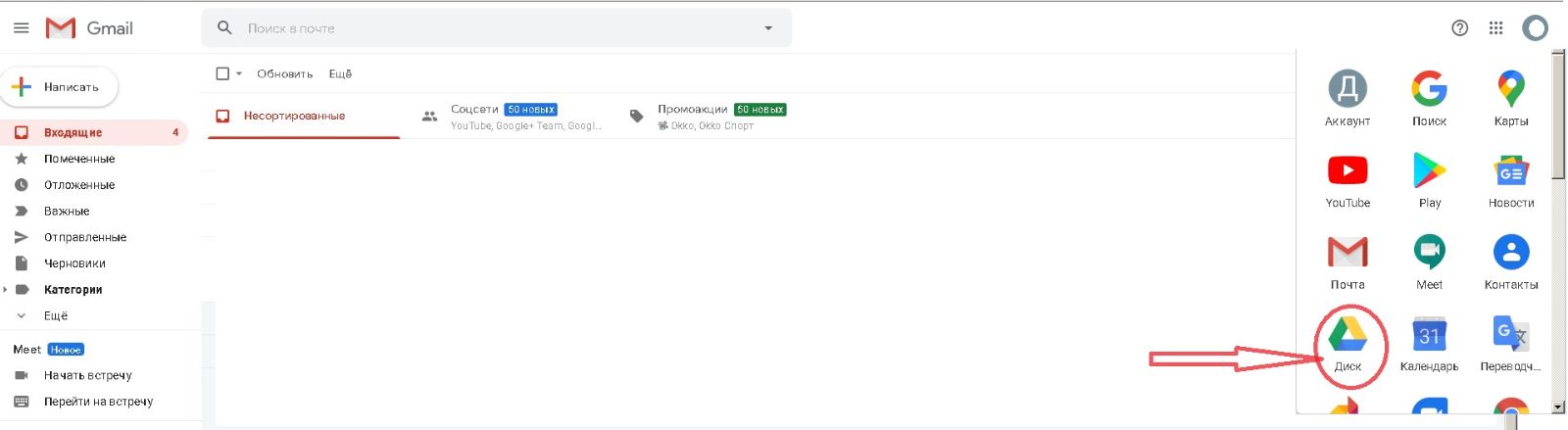Screen dimensions: 1568x430
Task: Open Контакты app
Action: click(x=1510, y=262)
